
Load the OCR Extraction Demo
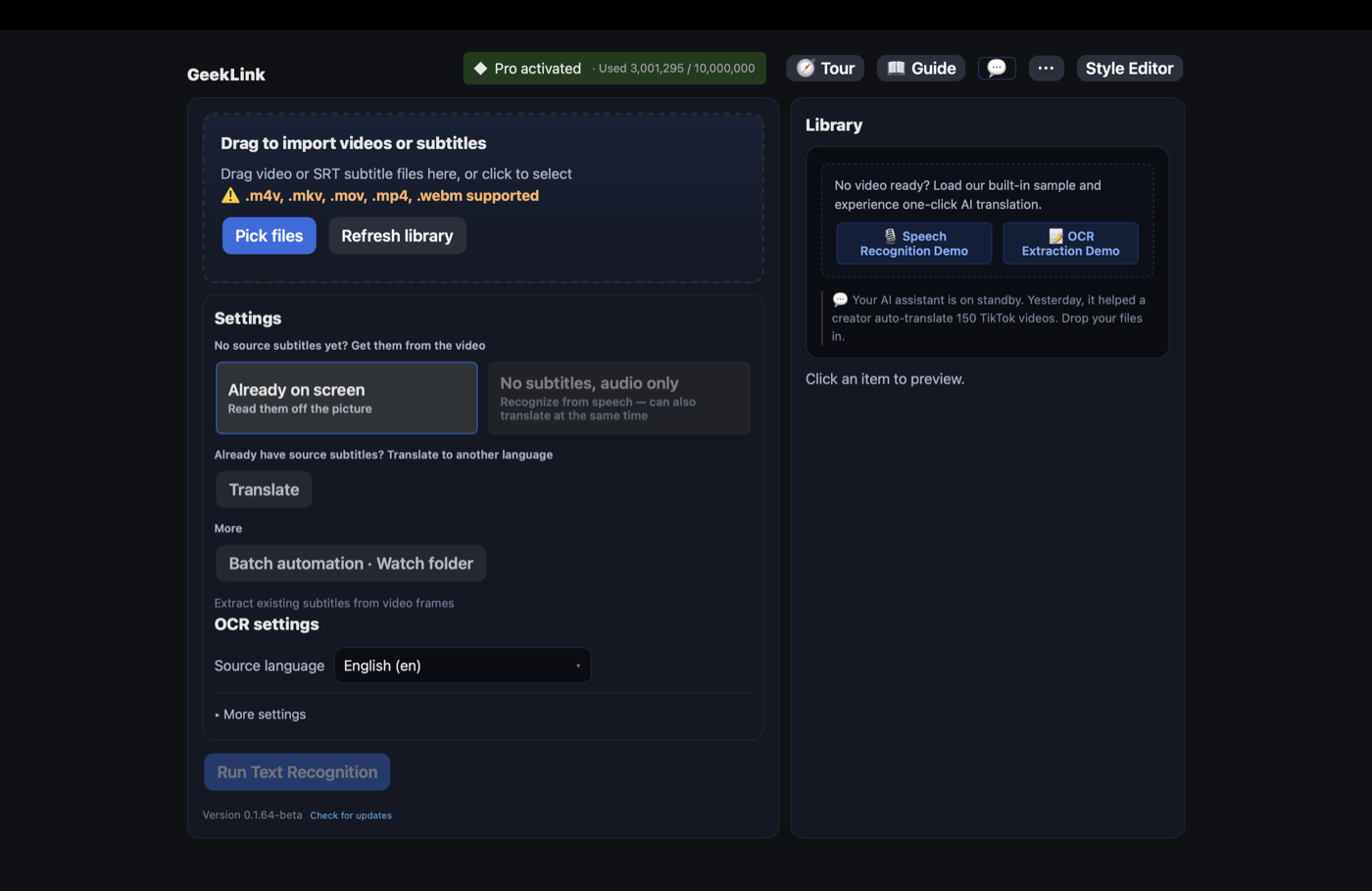(1070, 243)
